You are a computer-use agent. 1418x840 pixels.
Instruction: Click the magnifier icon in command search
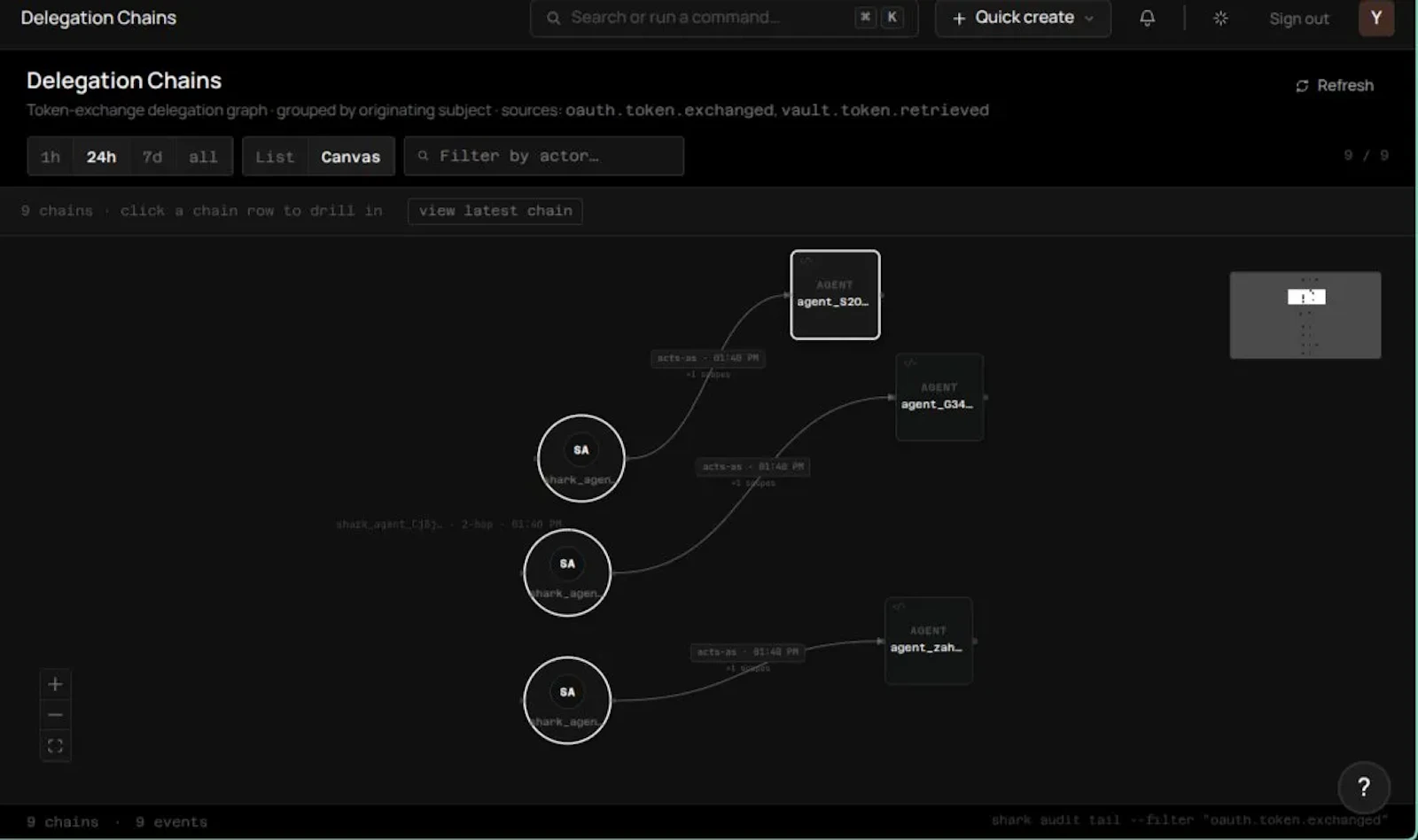tap(553, 18)
